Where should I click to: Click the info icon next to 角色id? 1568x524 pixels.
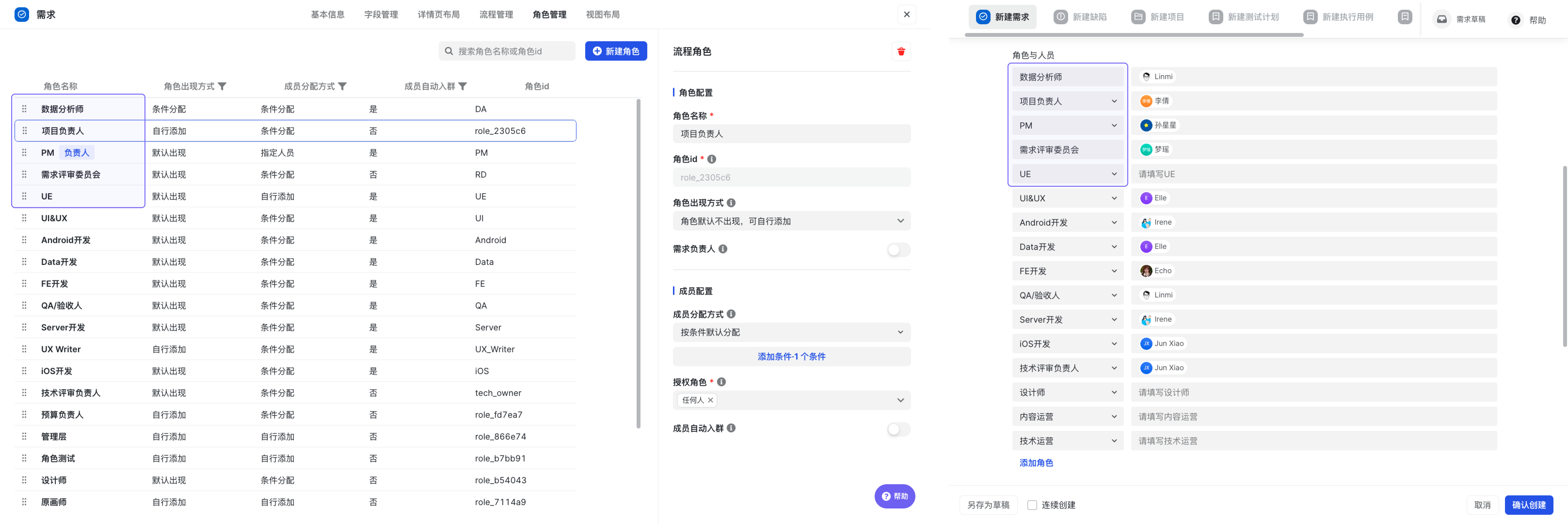[x=712, y=159]
